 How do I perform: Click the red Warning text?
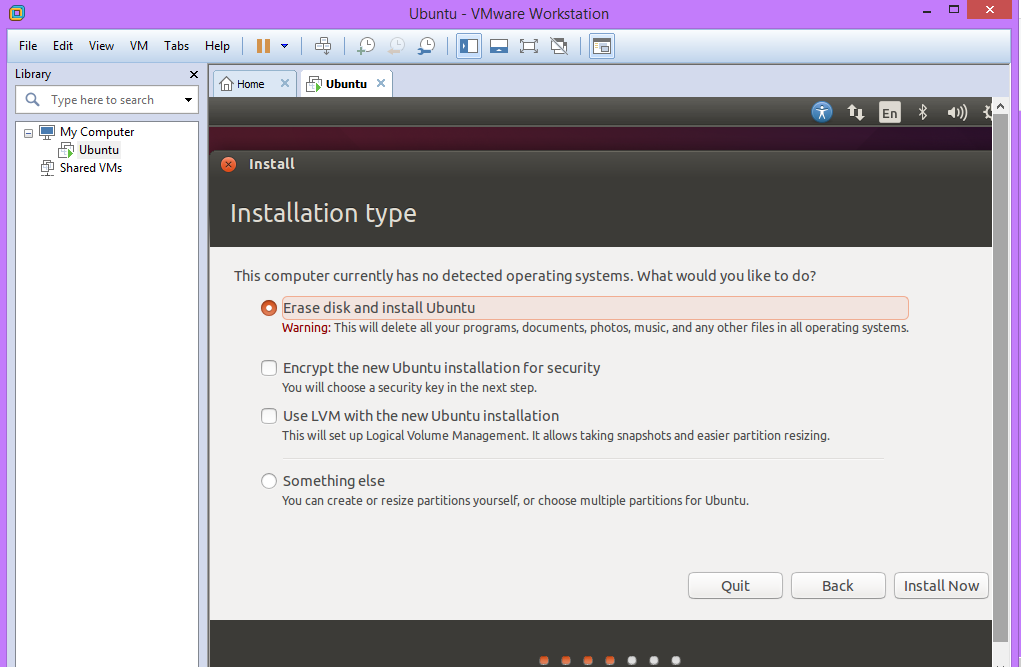tap(306, 328)
